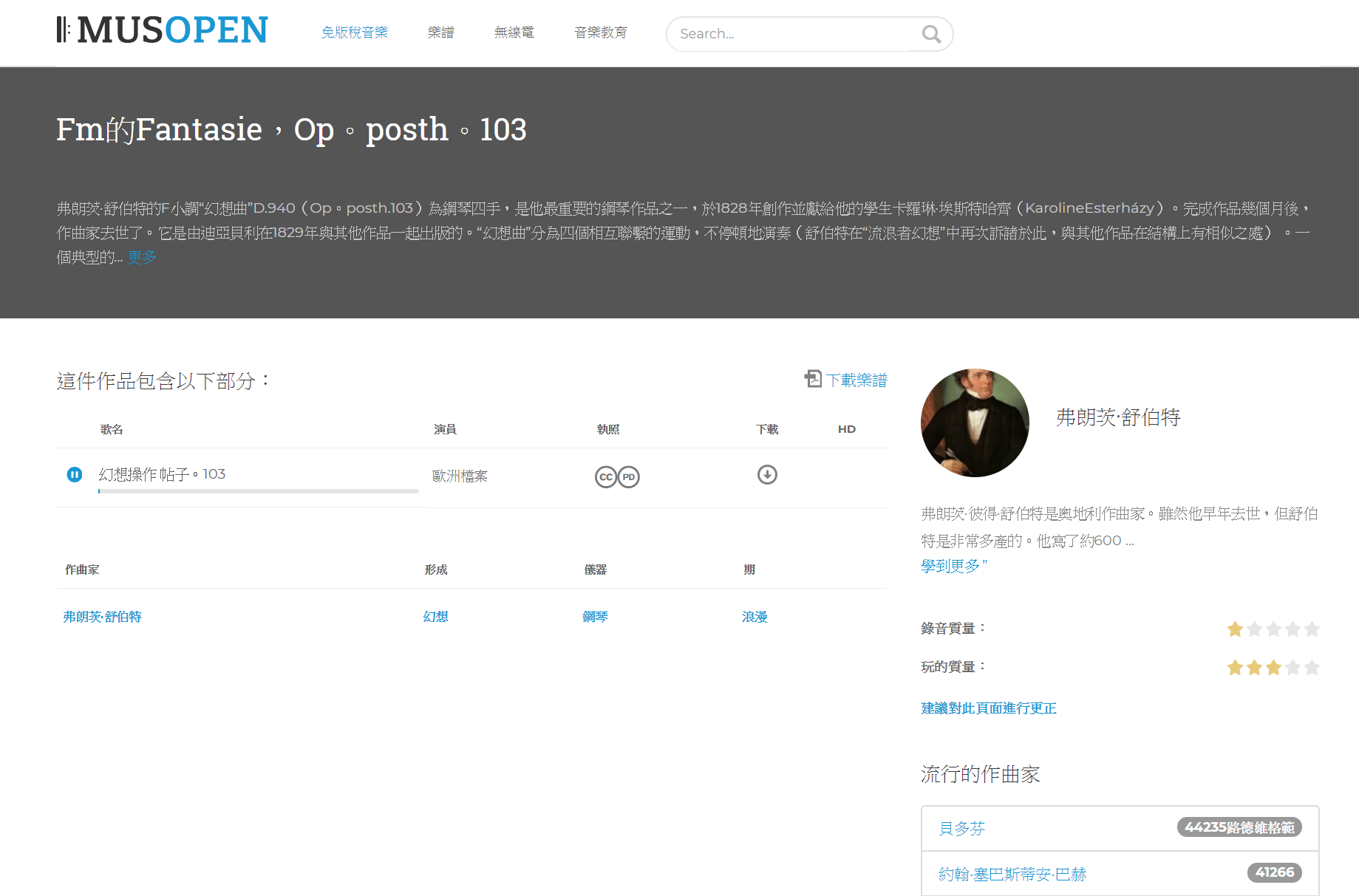The width and height of the screenshot is (1359, 896).
Task: Download the 幻想操作 帖子。103 recording
Action: [767, 474]
